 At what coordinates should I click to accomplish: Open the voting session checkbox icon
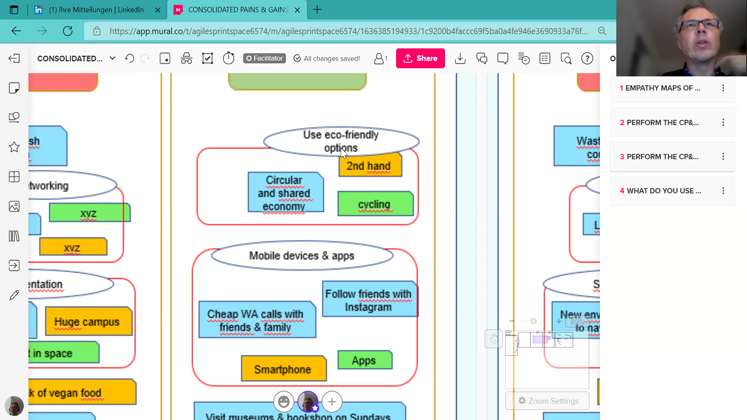point(207,59)
